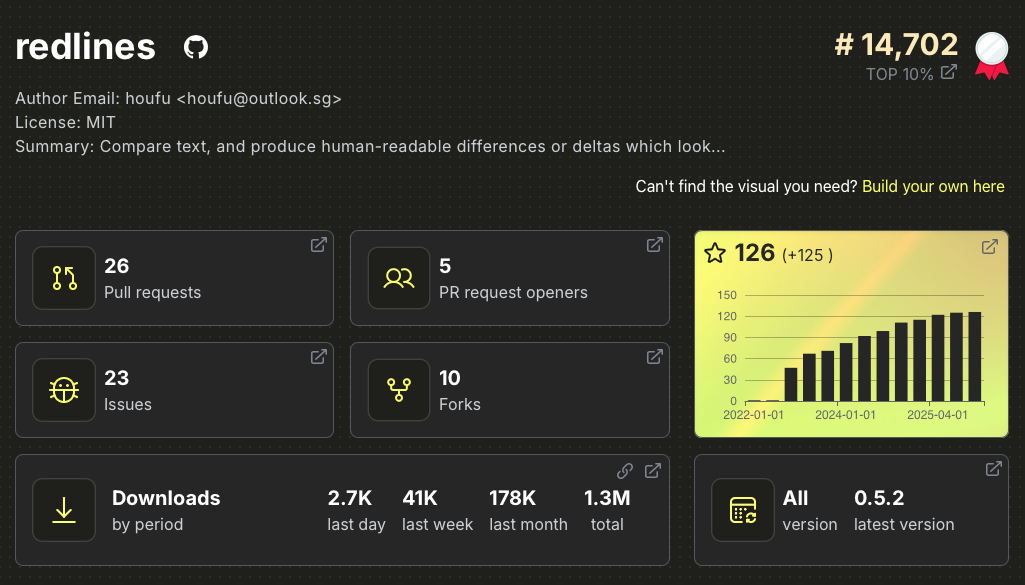Click the 'Build your own here' link
Screen dimensions: 1025x585
[933, 187]
